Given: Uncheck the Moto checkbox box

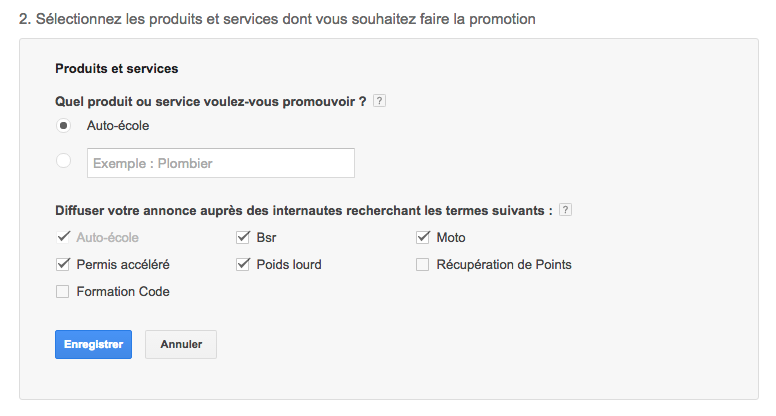Looking at the screenshot, I should [x=422, y=237].
